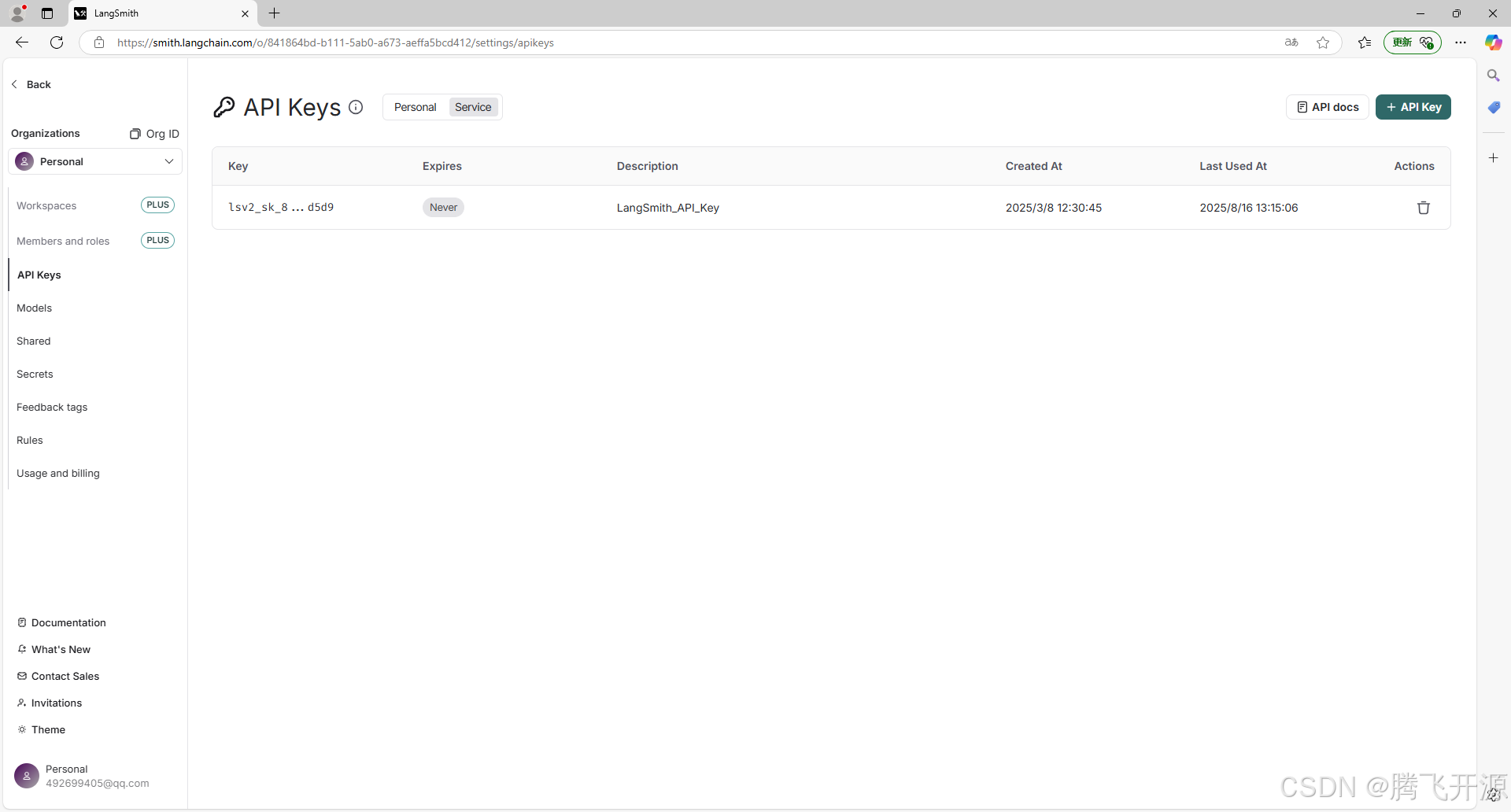The image size is (1511, 812).
Task: Open the blue tag sidebar tool
Action: (1493, 107)
